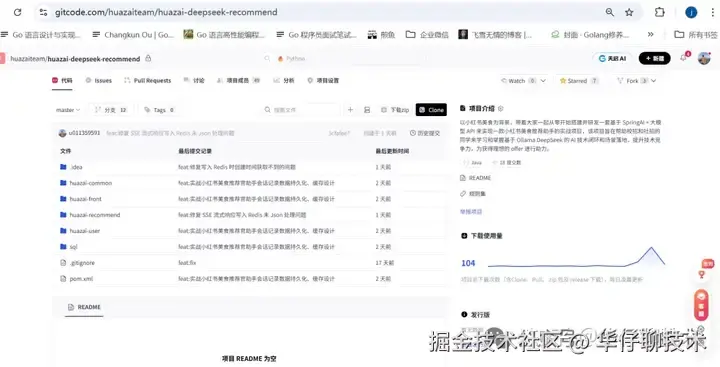Click the file search input field
This screenshot has width=720, height=367.
301,110
